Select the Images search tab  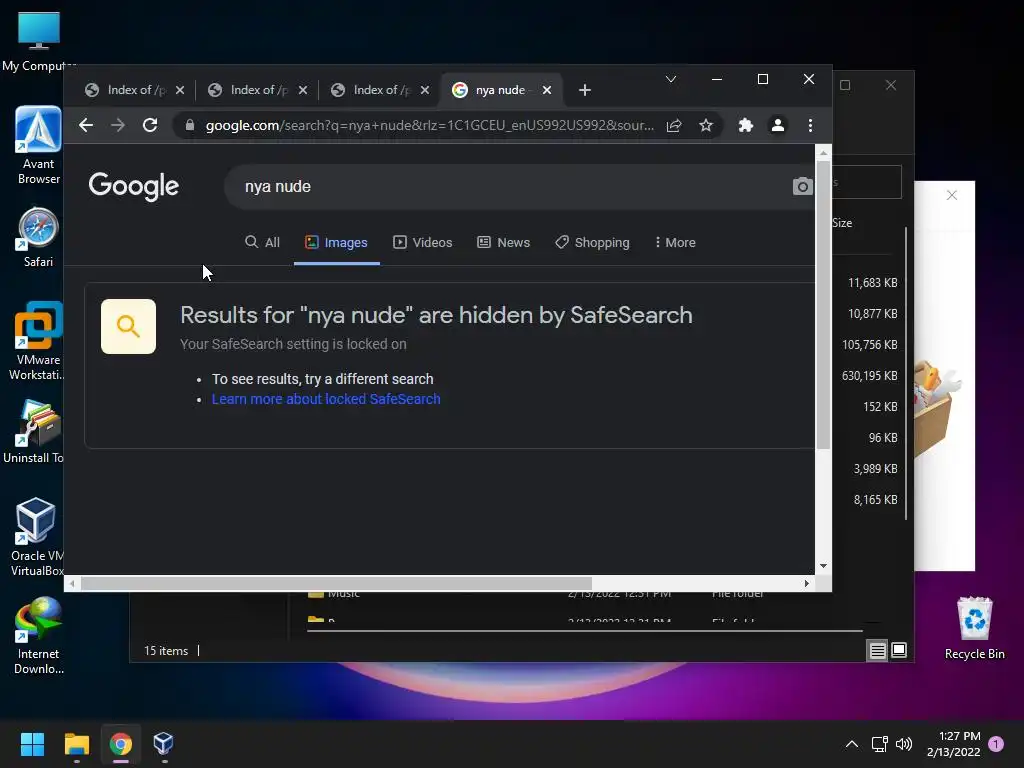(x=336, y=242)
